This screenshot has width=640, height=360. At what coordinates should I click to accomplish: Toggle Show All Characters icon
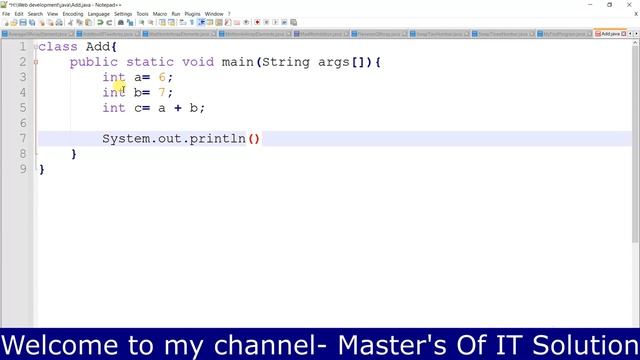coord(191,22)
